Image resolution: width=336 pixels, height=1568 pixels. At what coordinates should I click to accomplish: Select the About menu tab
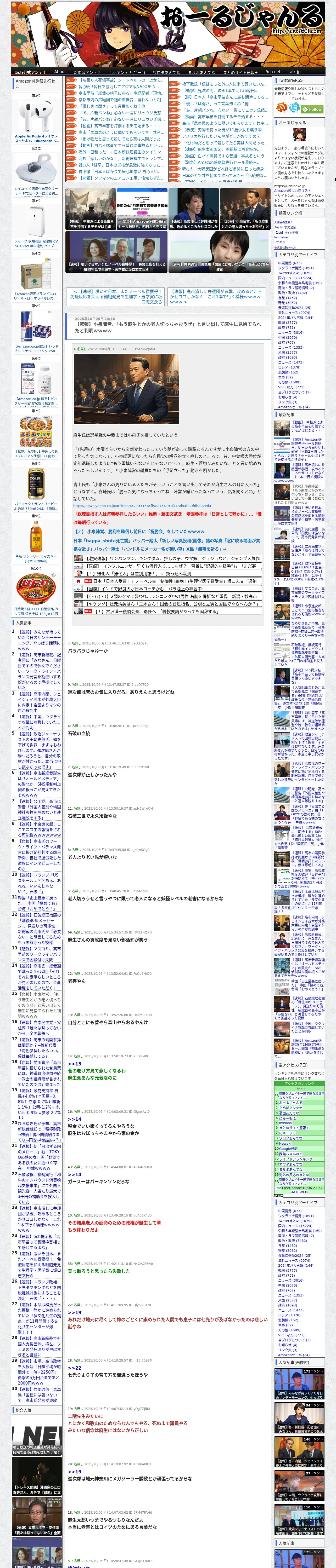tap(60, 72)
